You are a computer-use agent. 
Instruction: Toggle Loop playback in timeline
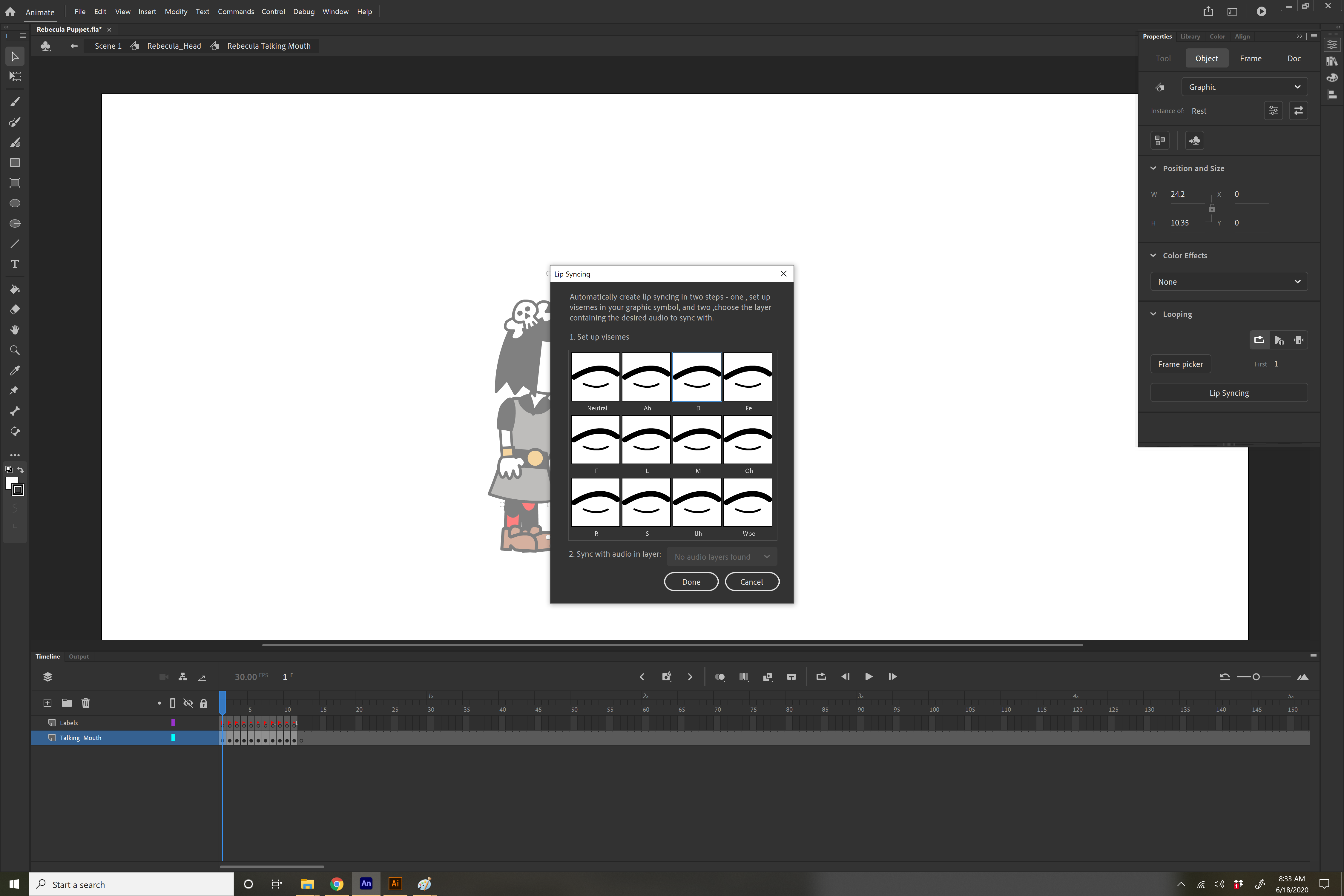coord(821,676)
